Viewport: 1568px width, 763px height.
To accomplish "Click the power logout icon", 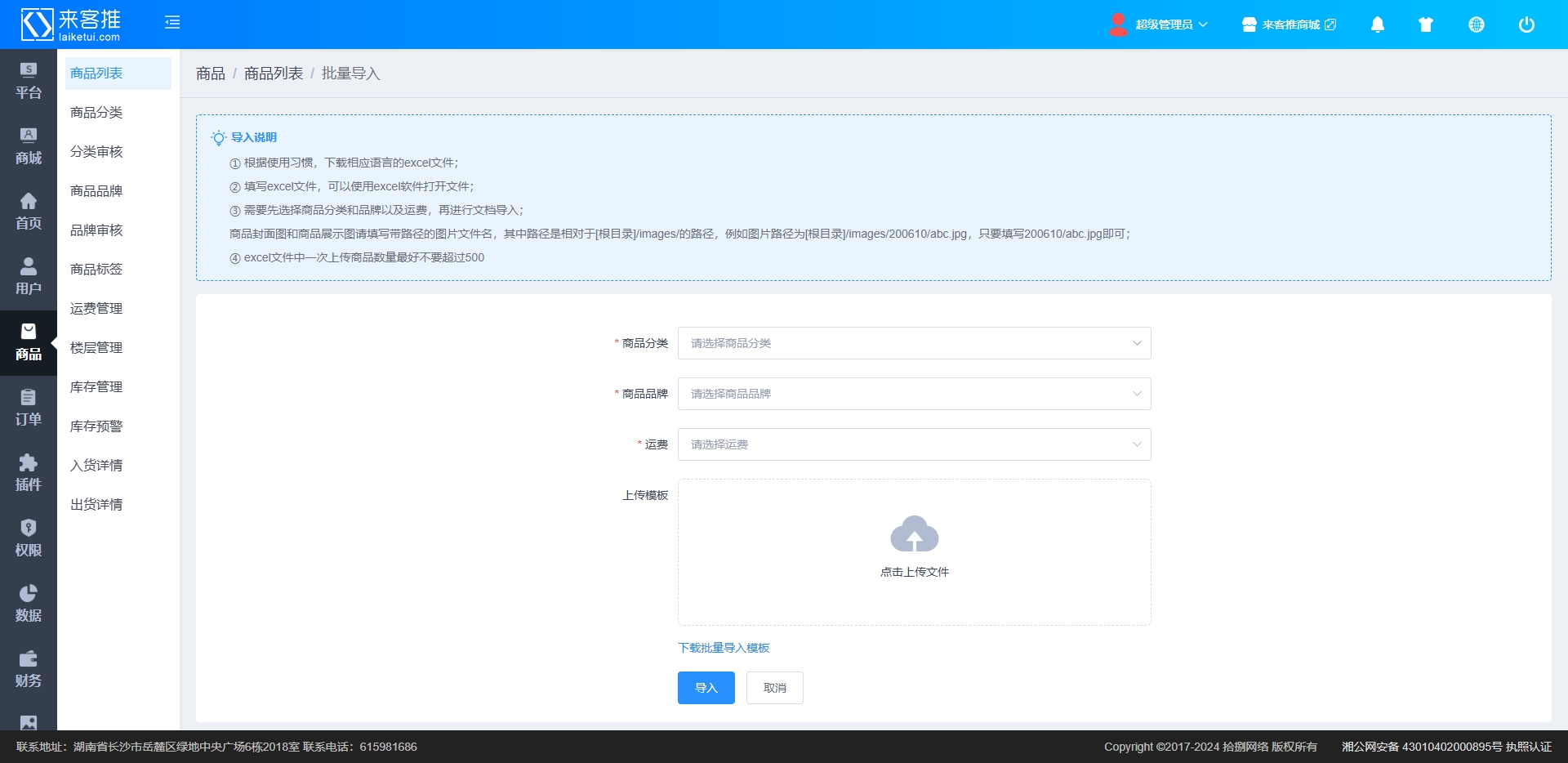I will [1526, 25].
